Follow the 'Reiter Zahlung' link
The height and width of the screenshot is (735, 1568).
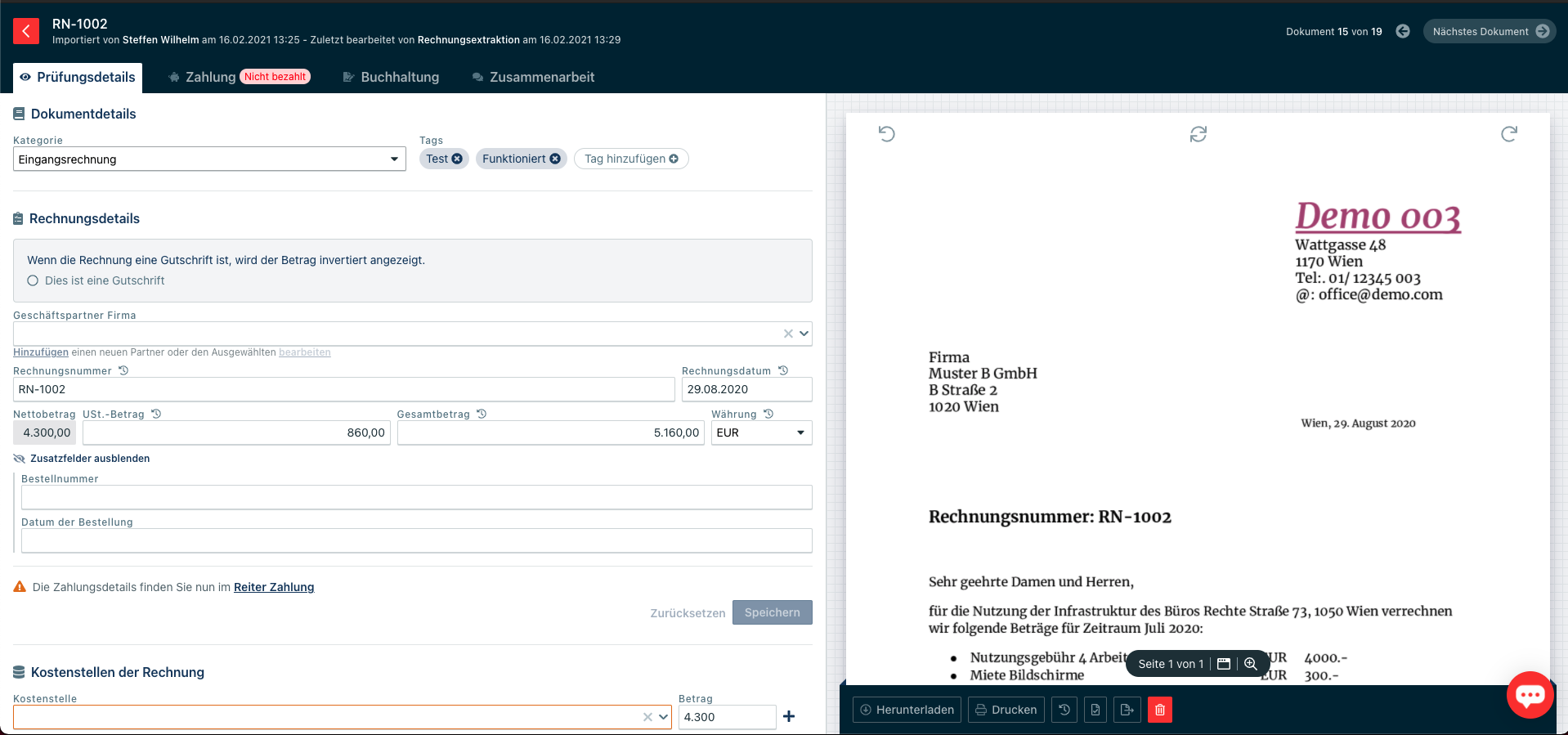pyautogui.click(x=274, y=587)
